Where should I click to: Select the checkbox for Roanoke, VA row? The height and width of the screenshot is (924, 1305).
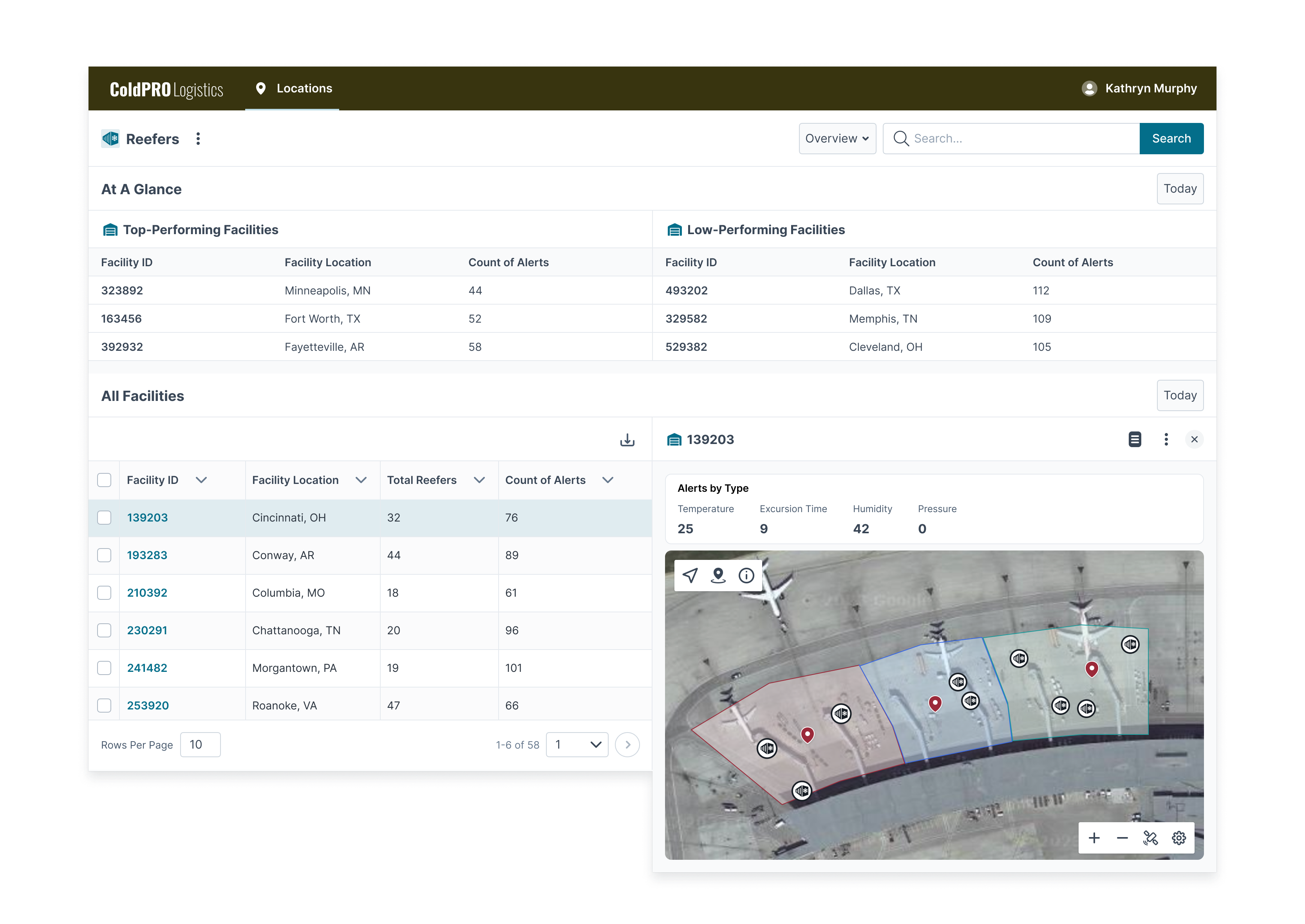104,706
